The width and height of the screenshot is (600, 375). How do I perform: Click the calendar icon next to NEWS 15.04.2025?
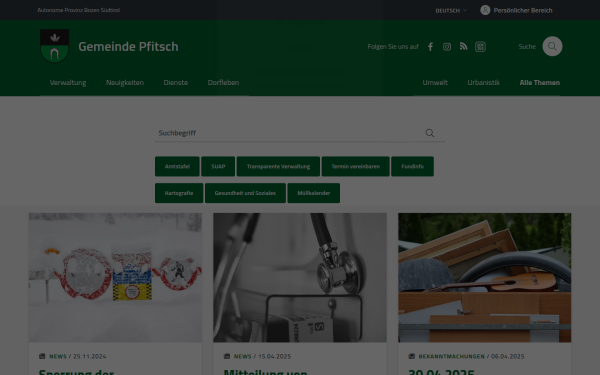pyautogui.click(x=227, y=356)
